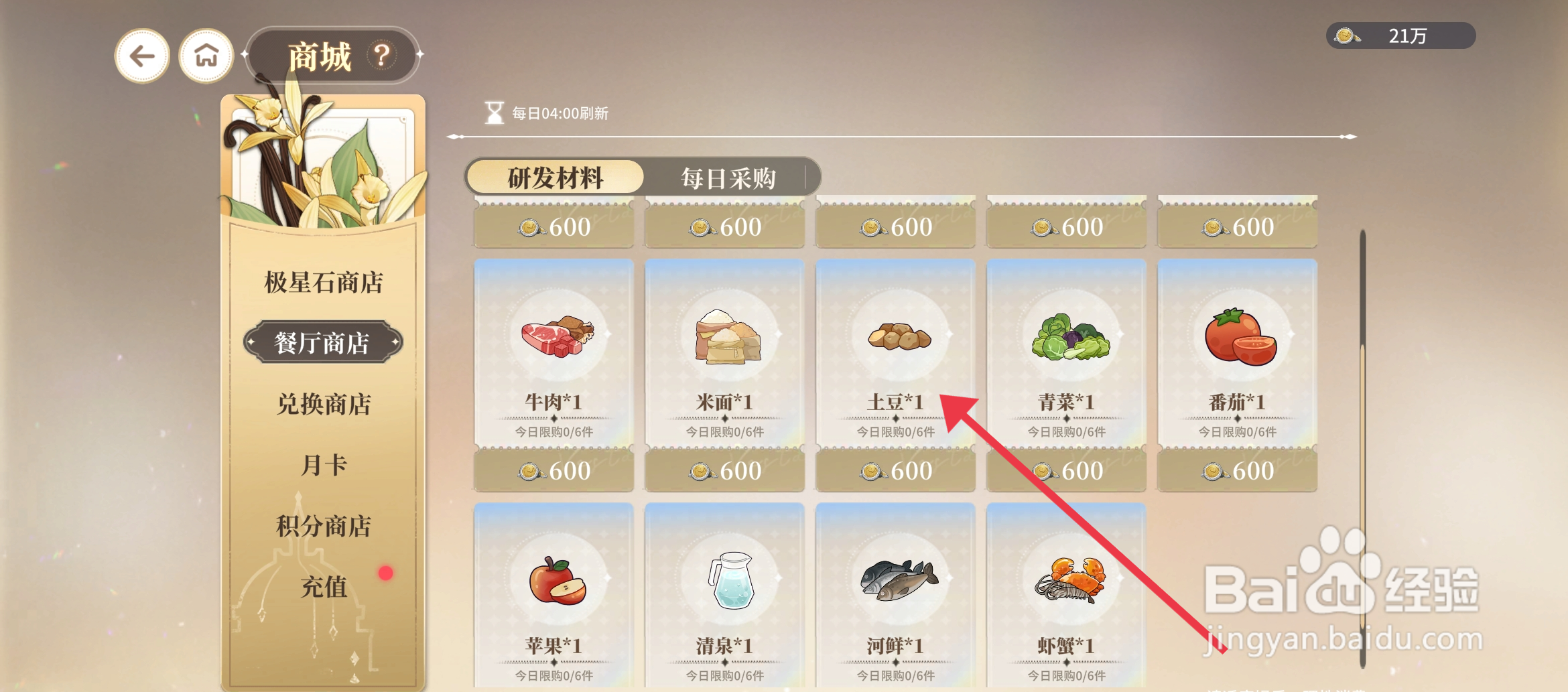The width and height of the screenshot is (1568, 692).
Task: Click the back arrow icon
Action: tap(142, 56)
